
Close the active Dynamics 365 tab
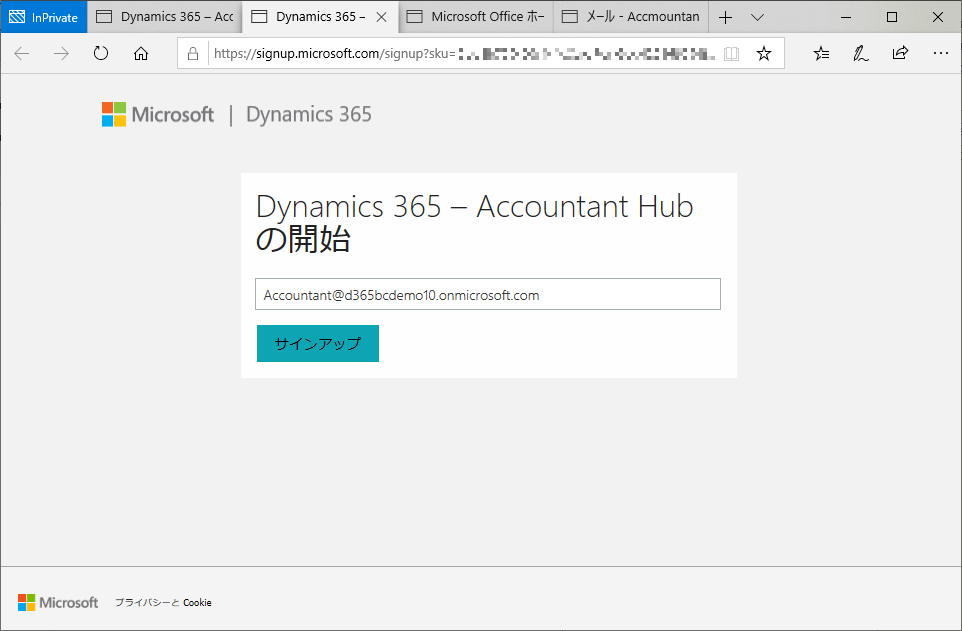click(x=382, y=17)
